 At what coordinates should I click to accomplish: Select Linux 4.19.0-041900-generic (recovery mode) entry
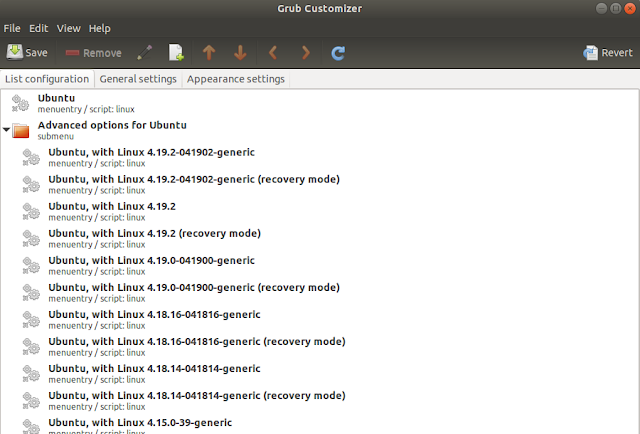(320, 292)
